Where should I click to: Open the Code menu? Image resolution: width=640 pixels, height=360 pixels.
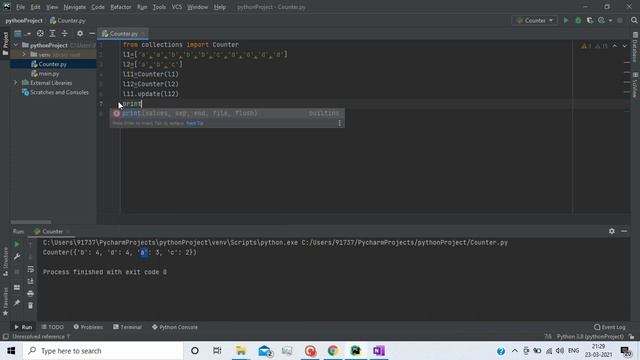tap(98, 7)
